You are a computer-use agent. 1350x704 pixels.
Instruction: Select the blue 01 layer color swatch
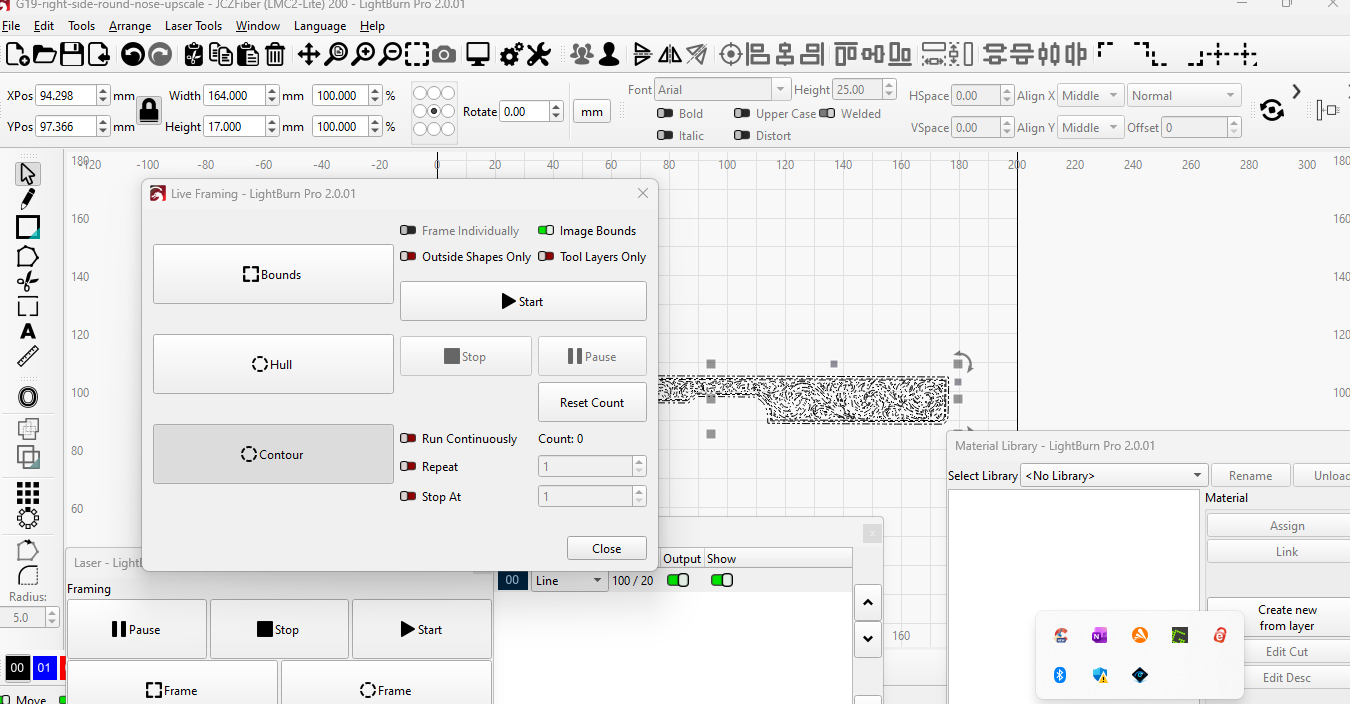[x=44, y=668]
